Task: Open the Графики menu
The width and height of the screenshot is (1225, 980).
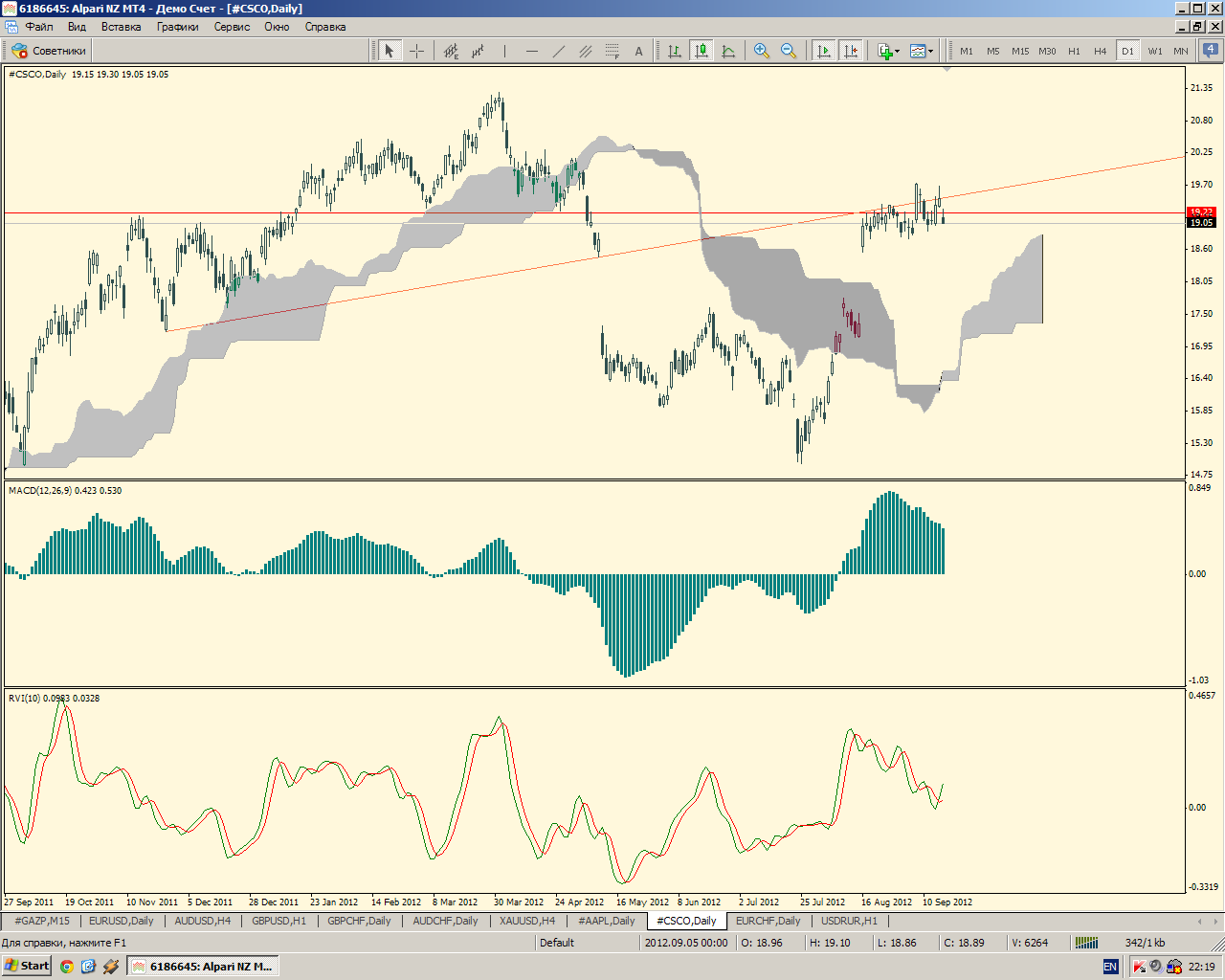Action: click(178, 27)
